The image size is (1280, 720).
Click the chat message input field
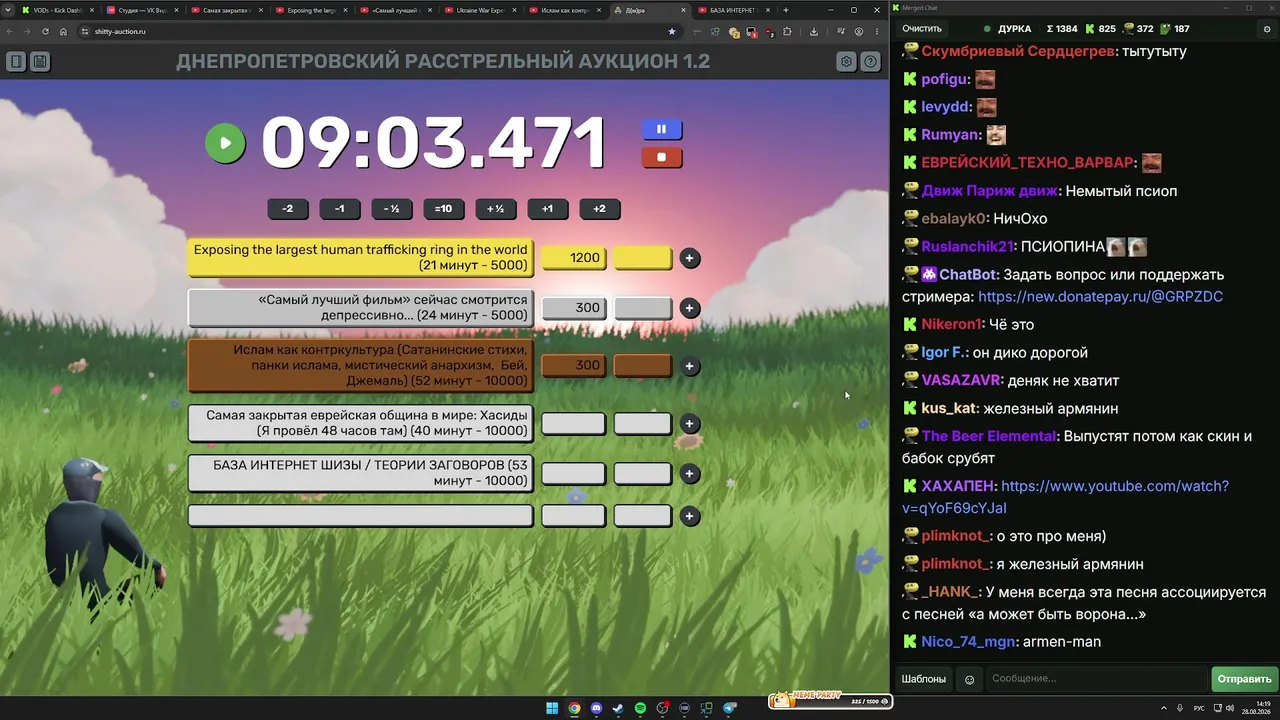(x=1097, y=679)
